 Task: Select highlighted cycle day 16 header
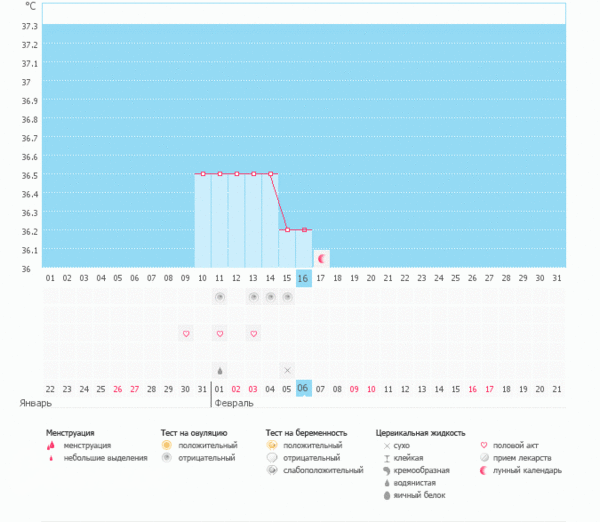[x=304, y=278]
